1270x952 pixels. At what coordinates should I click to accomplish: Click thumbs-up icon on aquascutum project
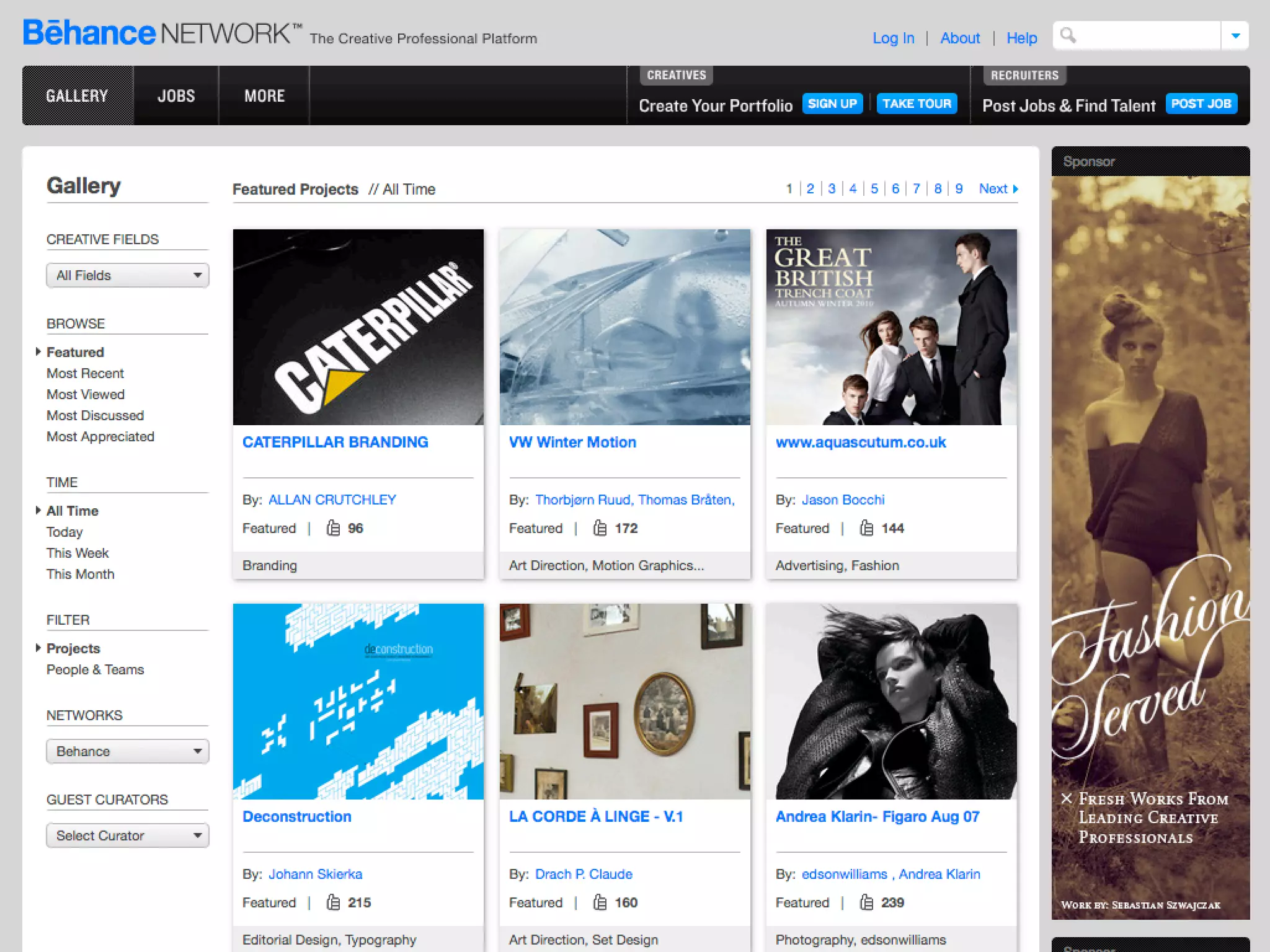tap(866, 528)
